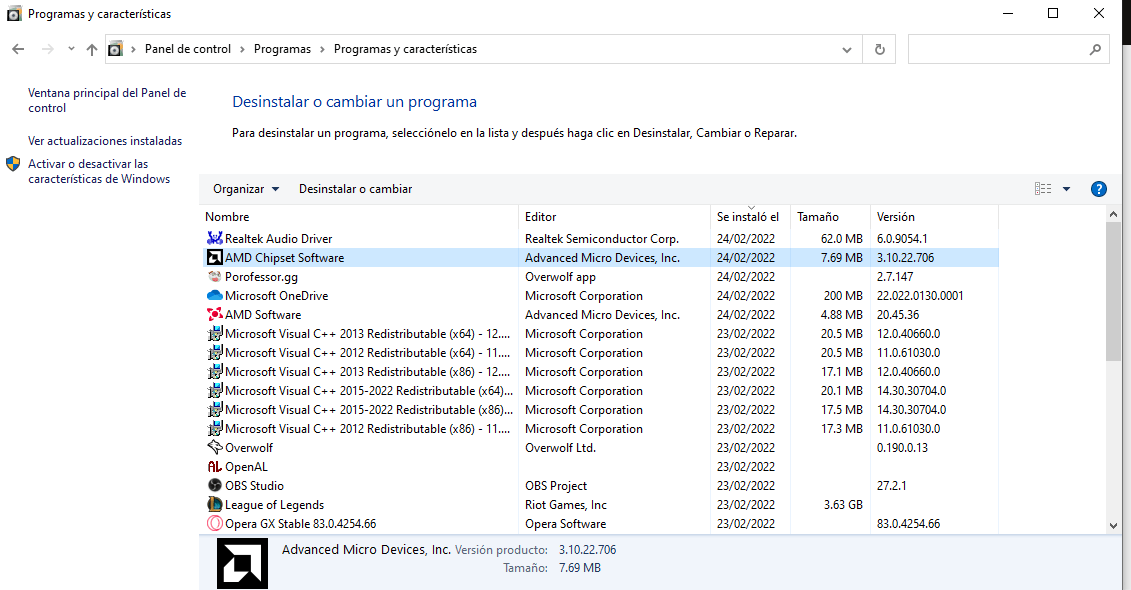The image size is (1131, 590).
Task: Select the 22.022.0130.0001 version cell
Action: coord(920,295)
